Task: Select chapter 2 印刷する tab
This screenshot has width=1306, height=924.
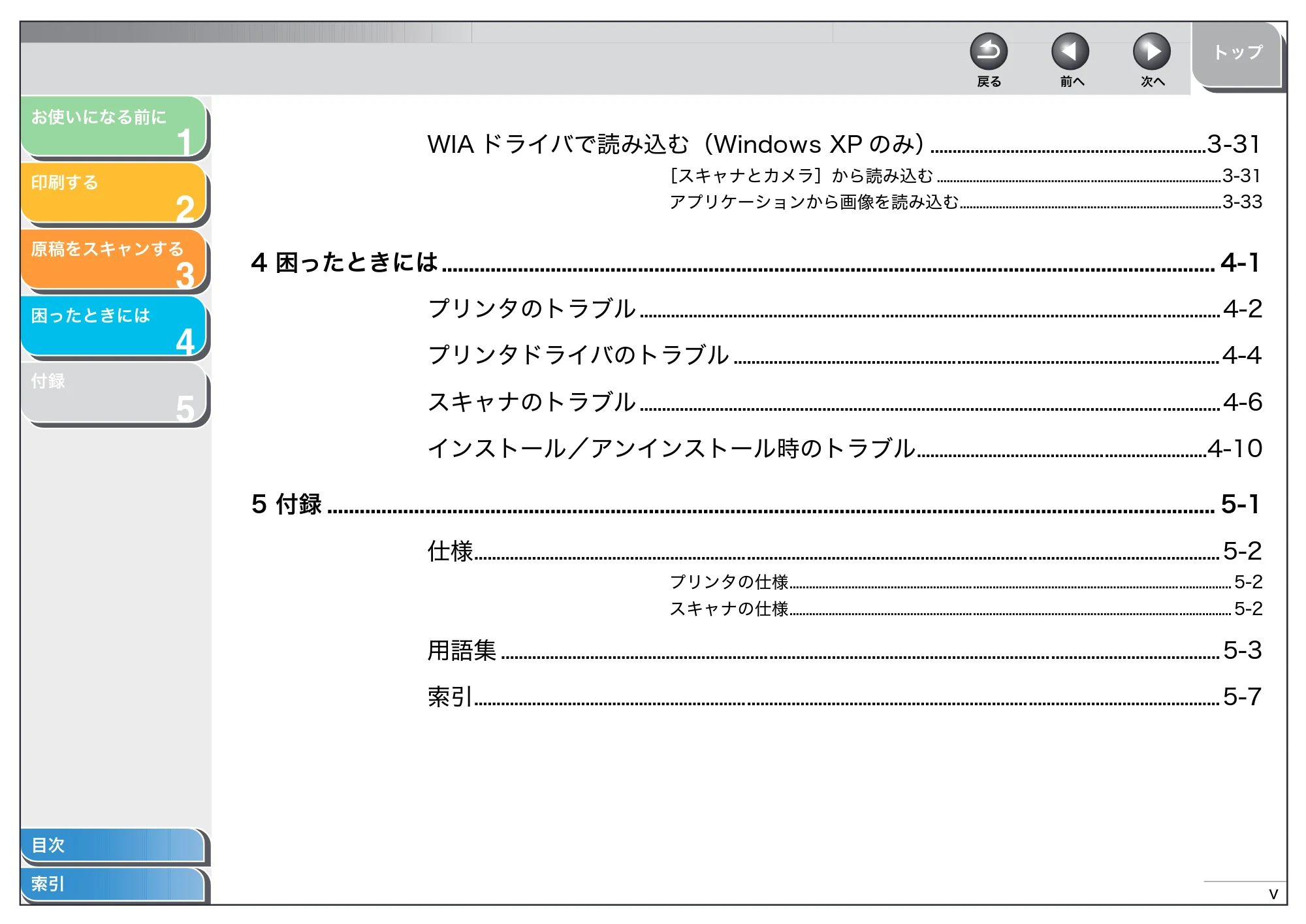Action: pos(114,193)
